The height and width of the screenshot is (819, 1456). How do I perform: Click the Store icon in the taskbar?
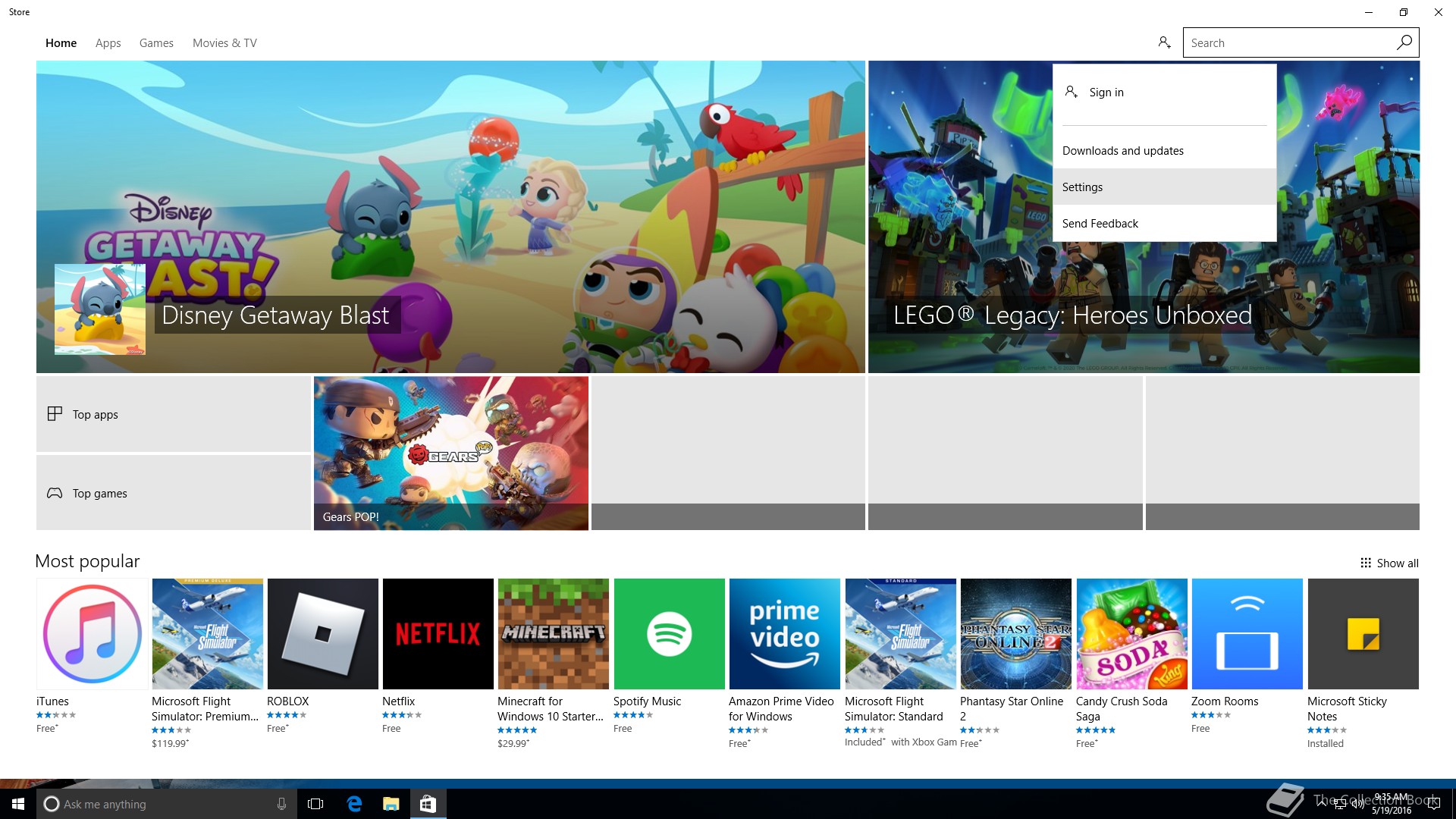[428, 804]
